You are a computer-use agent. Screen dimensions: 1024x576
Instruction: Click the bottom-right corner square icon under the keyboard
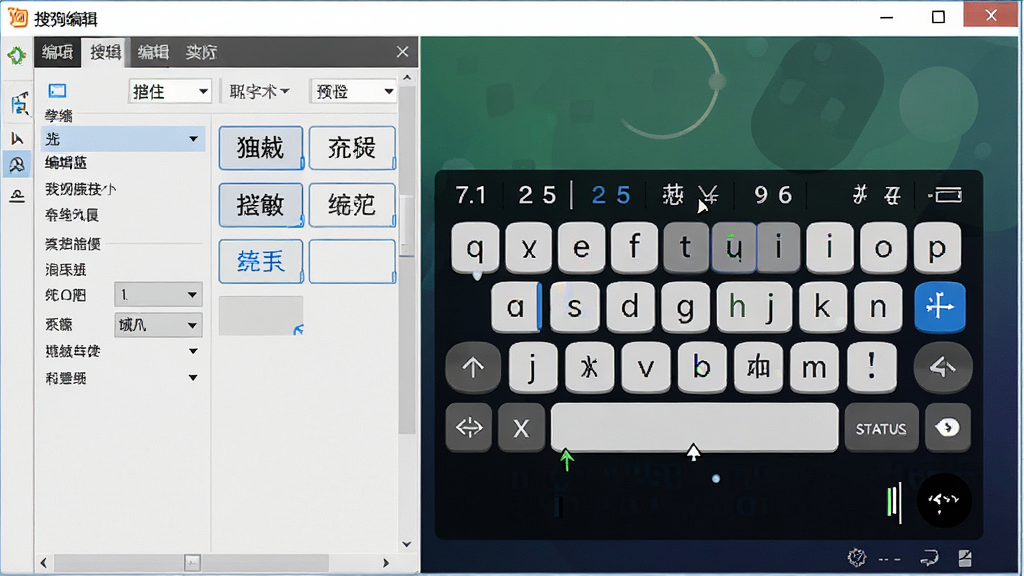[x=965, y=558]
